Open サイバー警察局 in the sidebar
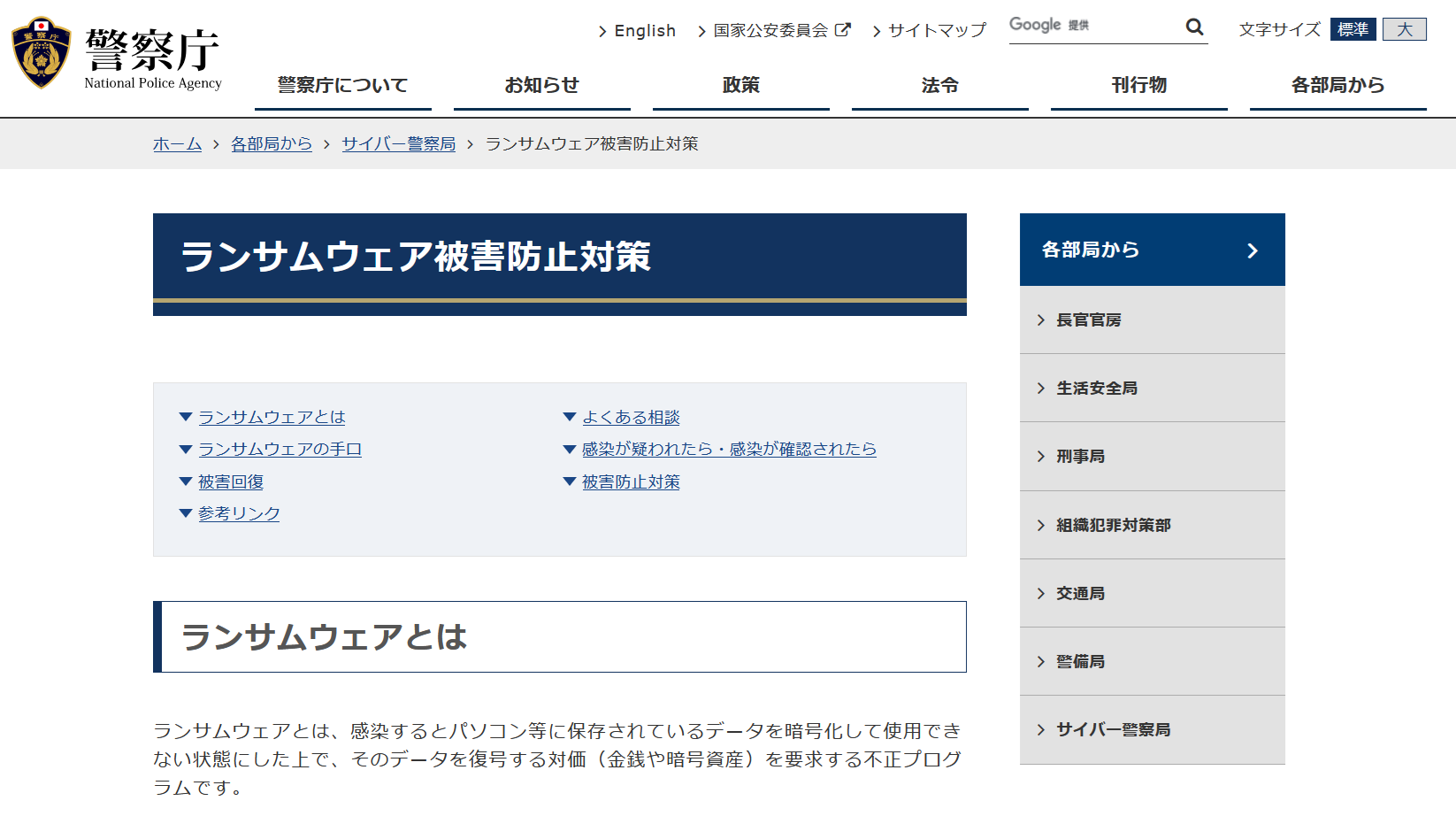This screenshot has height=824, width=1456. pyautogui.click(x=1153, y=730)
